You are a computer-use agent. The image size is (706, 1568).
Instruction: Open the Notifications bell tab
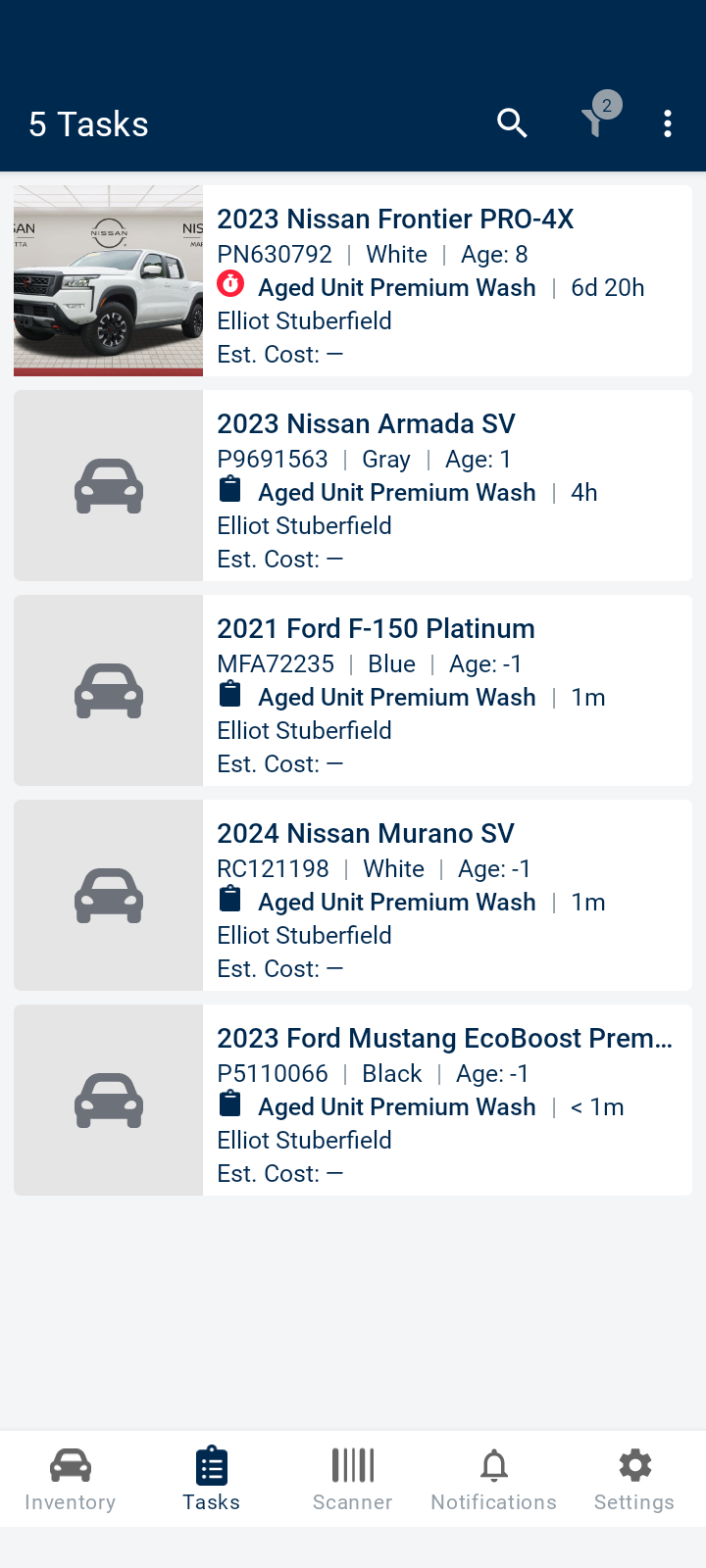click(493, 1480)
